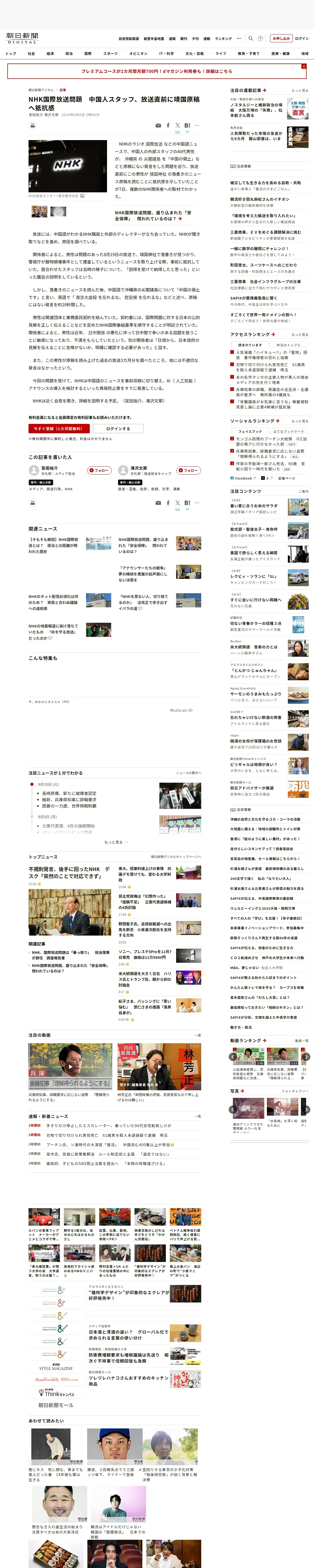Click the Thinkキャンパス logo
Screen dimensions: 314x1568
point(56,1393)
